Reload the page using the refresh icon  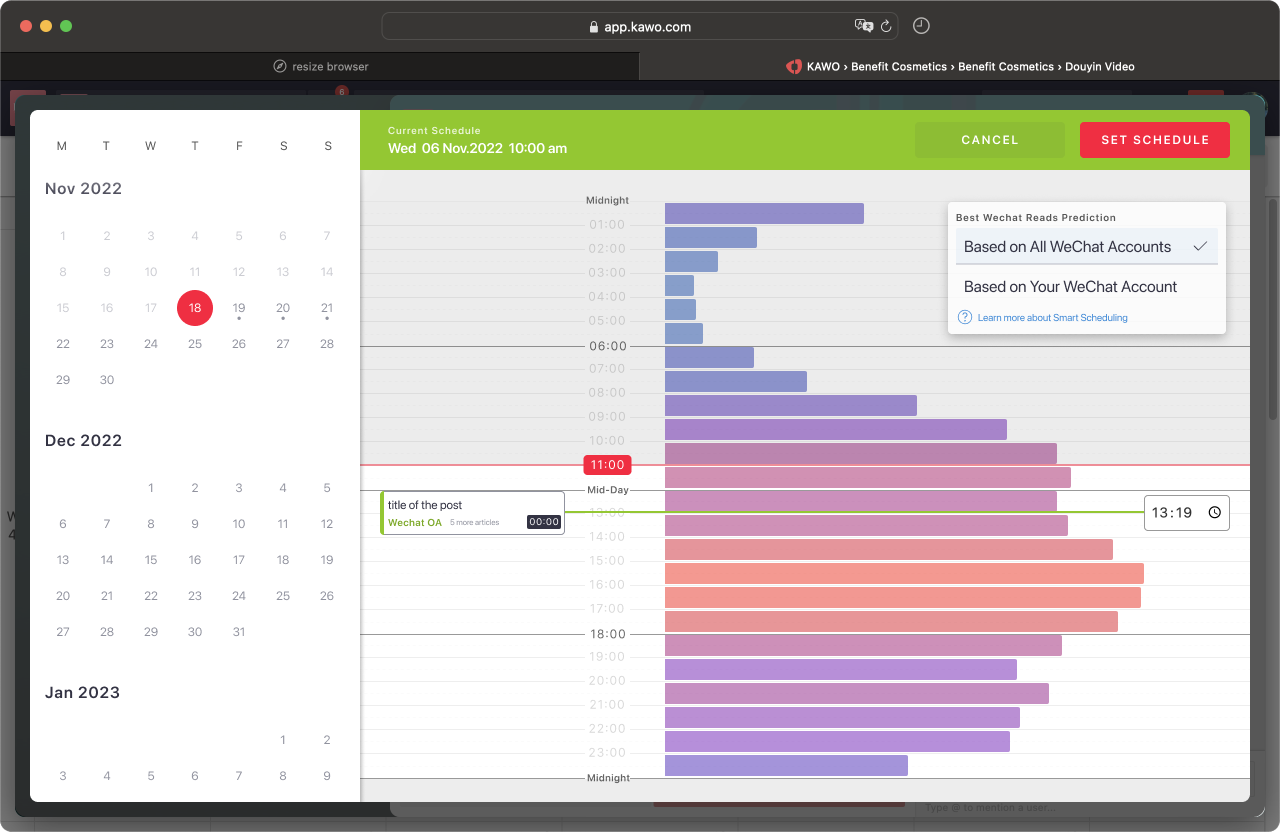[886, 26]
